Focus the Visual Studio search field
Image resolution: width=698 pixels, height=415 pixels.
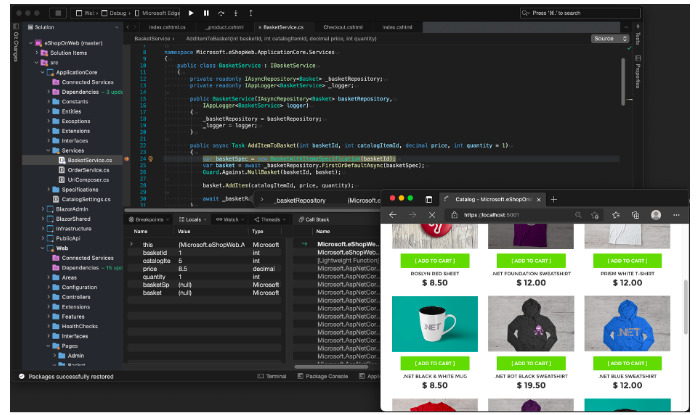pos(580,13)
